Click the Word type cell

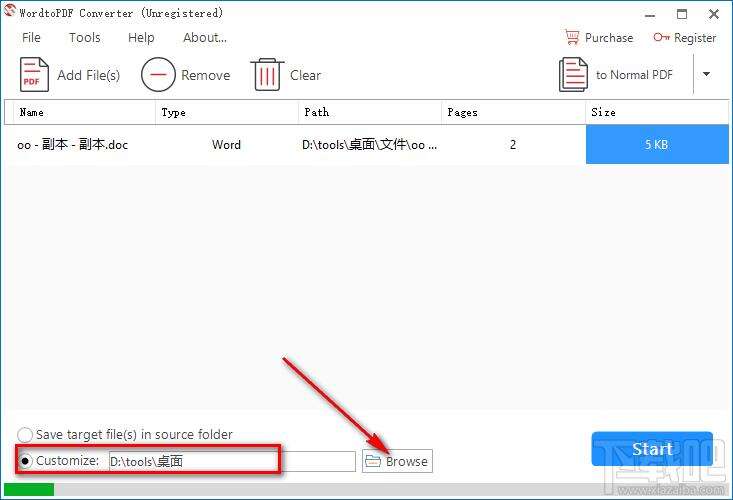(x=226, y=145)
